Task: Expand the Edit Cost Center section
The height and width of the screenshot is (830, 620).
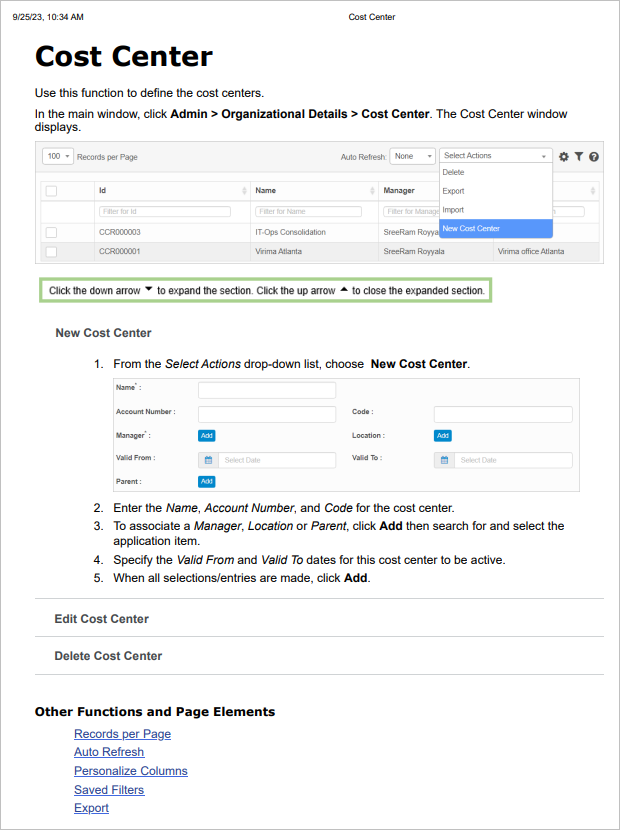Action: pyautogui.click(x=101, y=619)
